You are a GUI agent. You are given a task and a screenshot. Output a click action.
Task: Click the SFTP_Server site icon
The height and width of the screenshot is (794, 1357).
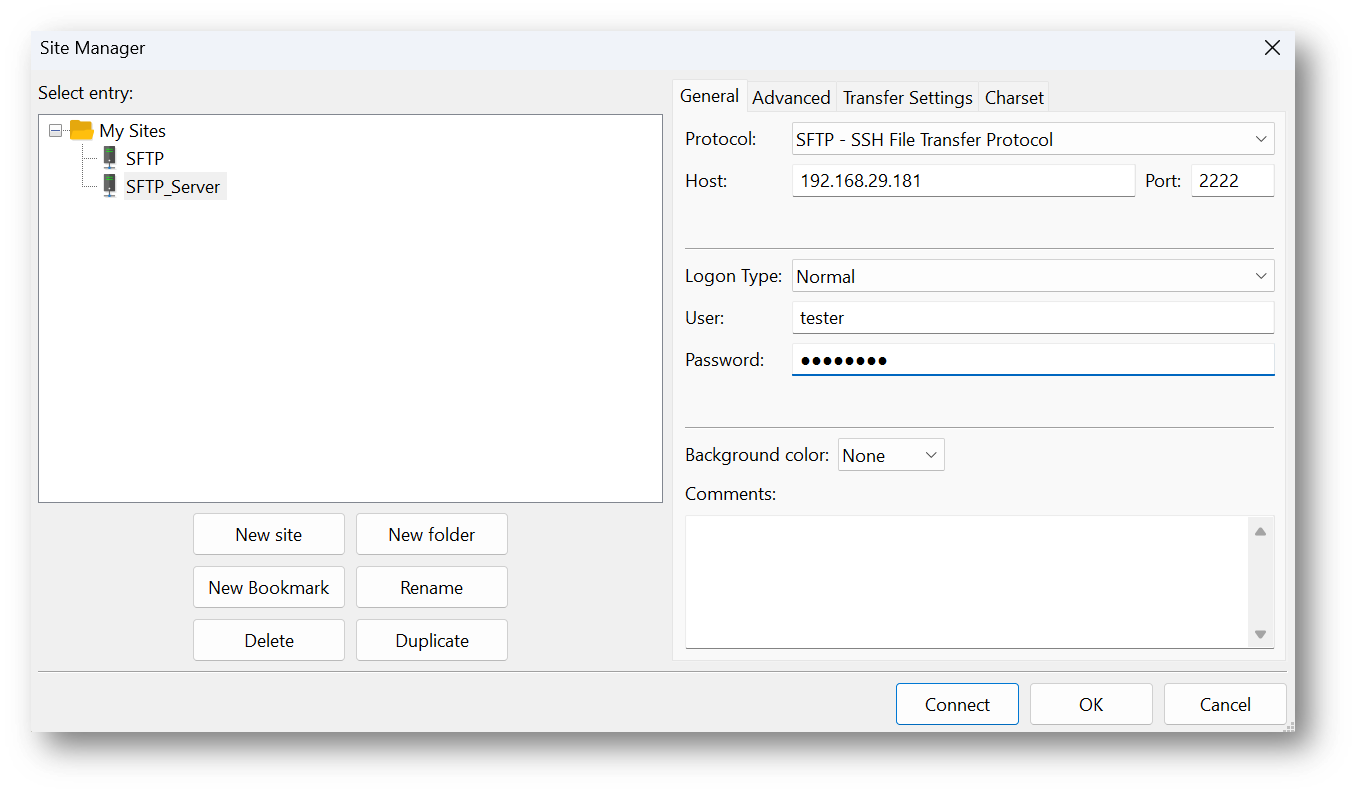click(108, 184)
